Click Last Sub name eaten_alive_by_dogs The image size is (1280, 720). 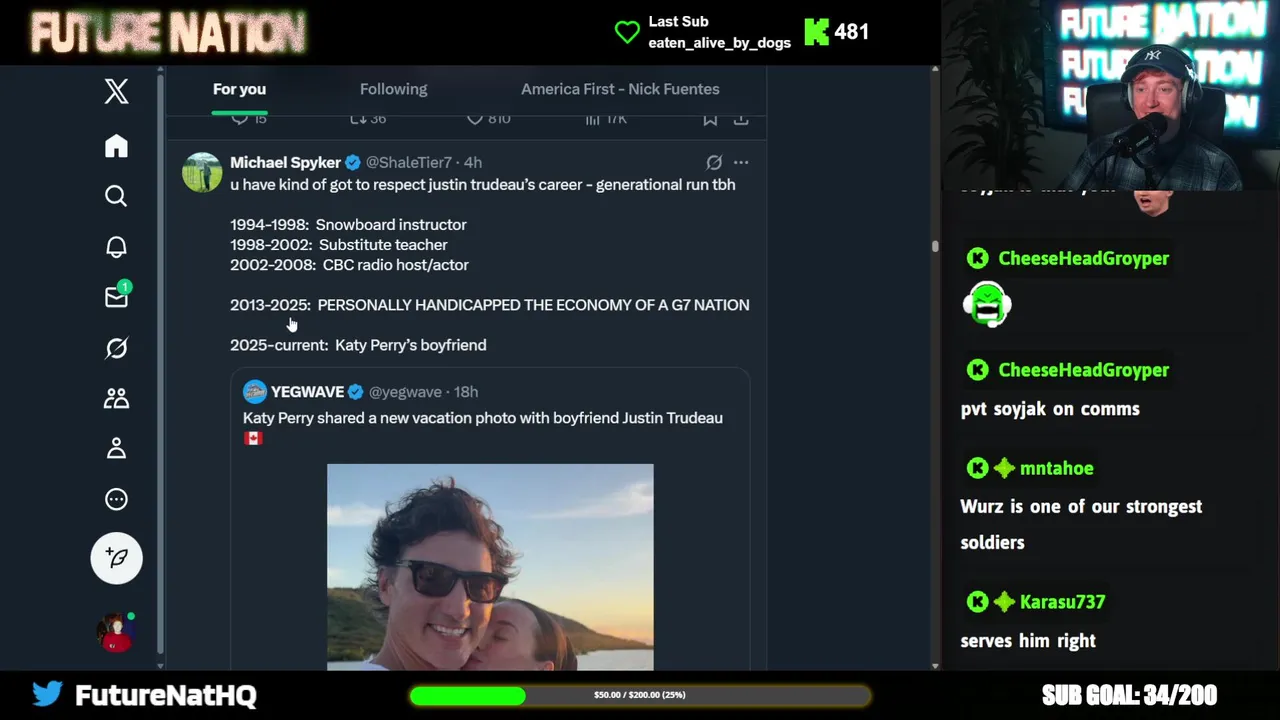[x=719, y=42]
